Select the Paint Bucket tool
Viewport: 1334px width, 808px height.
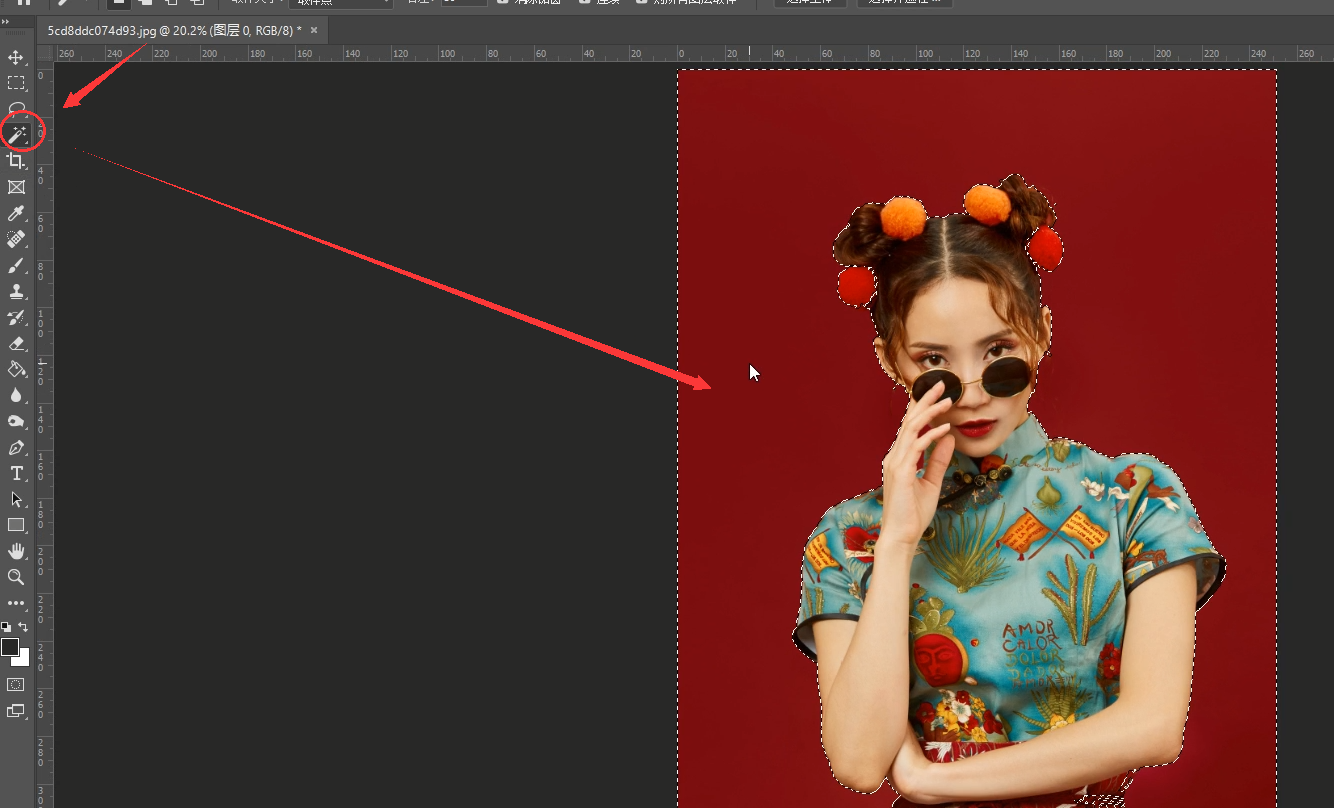(x=16, y=369)
